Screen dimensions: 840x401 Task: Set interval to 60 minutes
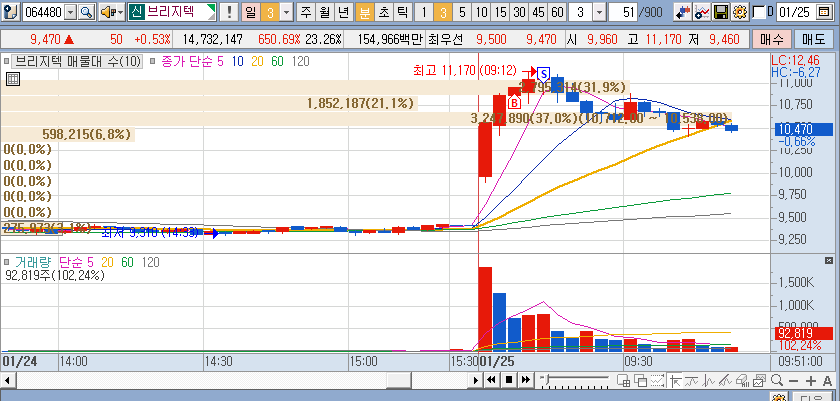557,12
